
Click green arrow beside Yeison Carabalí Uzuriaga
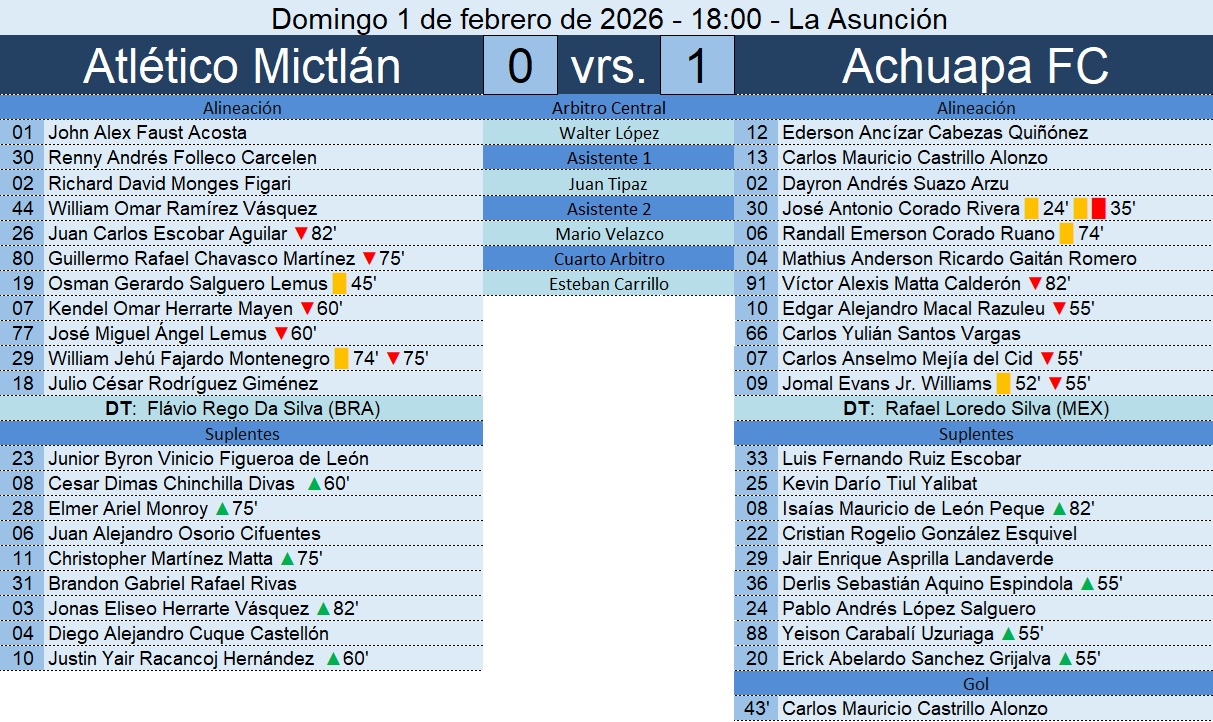pos(1008,633)
